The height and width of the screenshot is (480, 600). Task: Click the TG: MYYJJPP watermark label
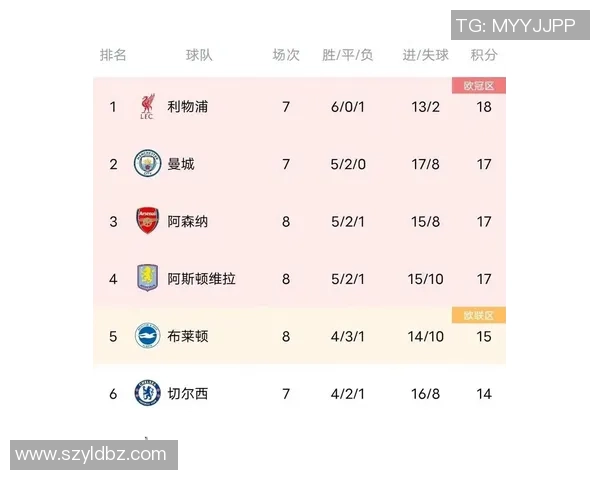(516, 25)
